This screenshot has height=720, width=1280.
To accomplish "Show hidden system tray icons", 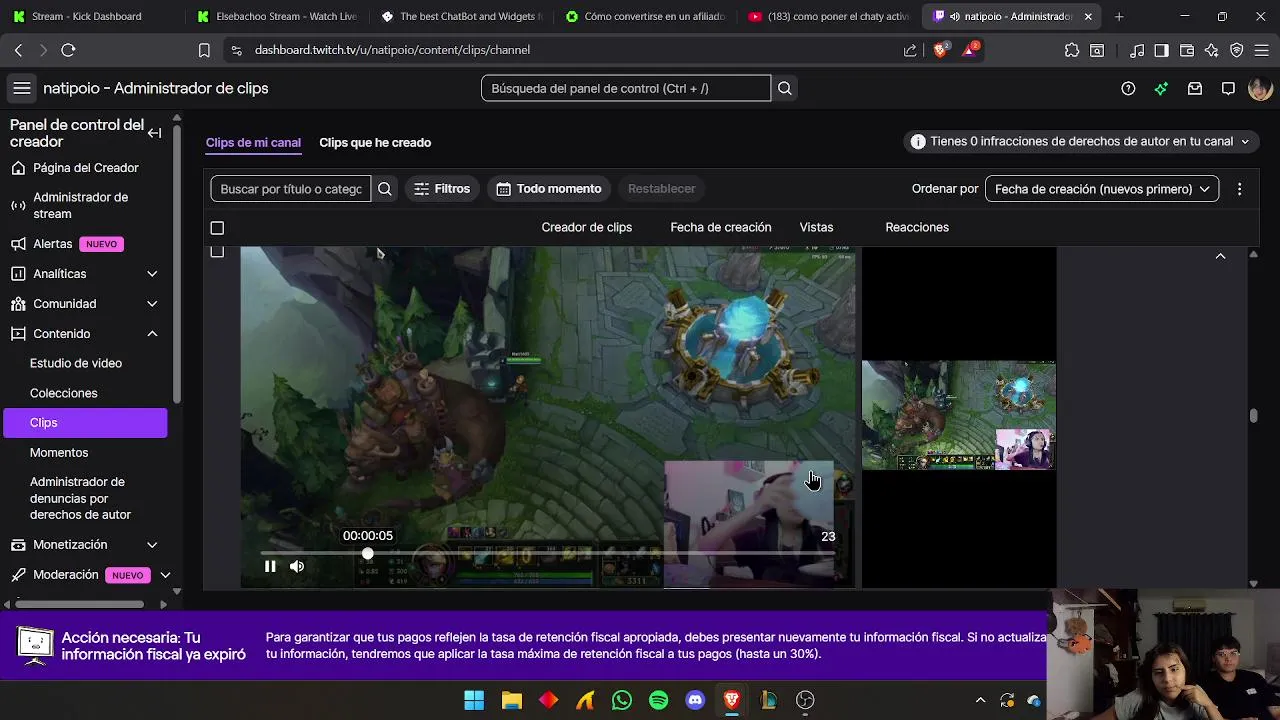I will [x=980, y=700].
